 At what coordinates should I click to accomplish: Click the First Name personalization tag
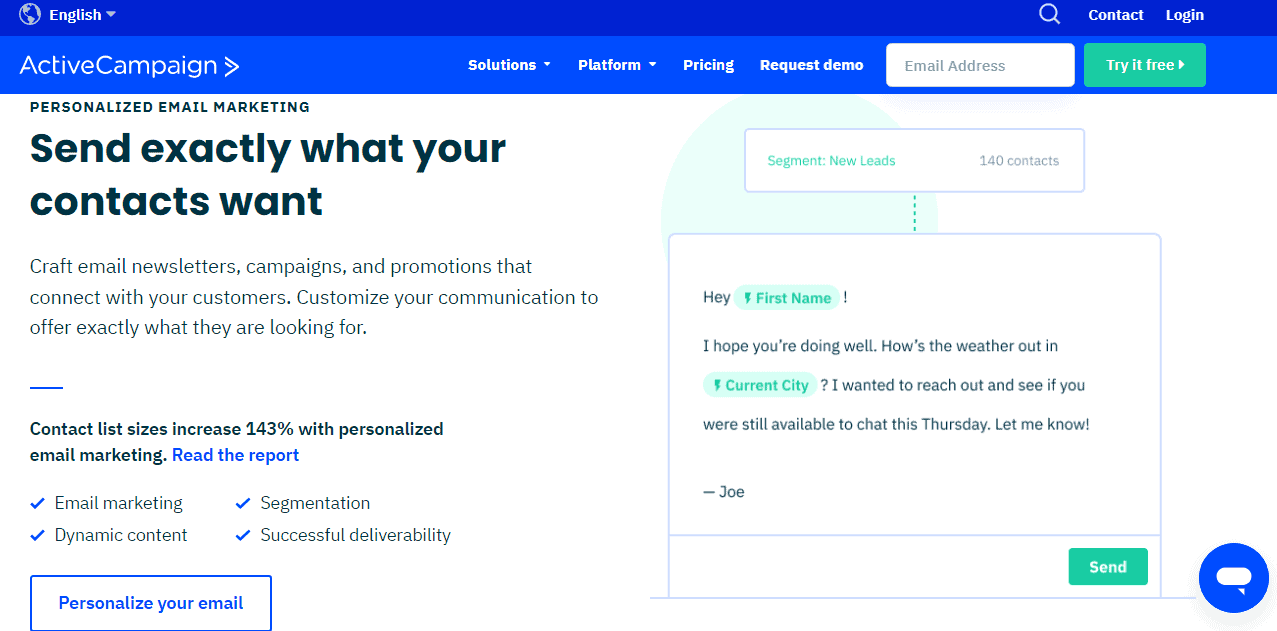[x=787, y=298]
